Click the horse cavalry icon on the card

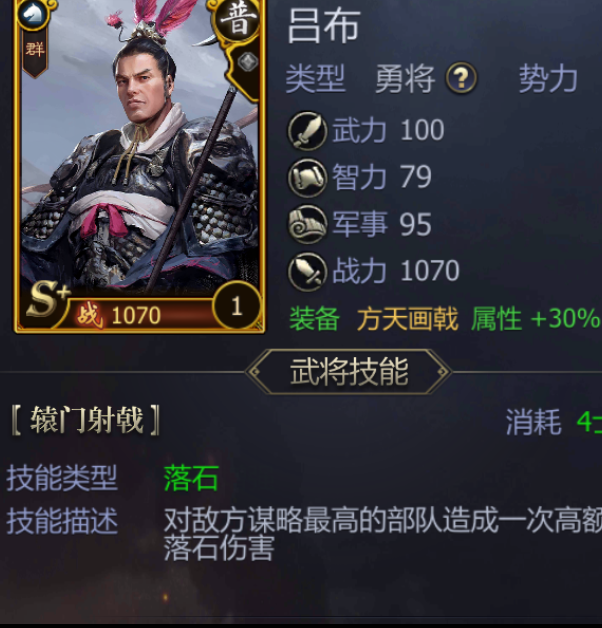coord(34,14)
